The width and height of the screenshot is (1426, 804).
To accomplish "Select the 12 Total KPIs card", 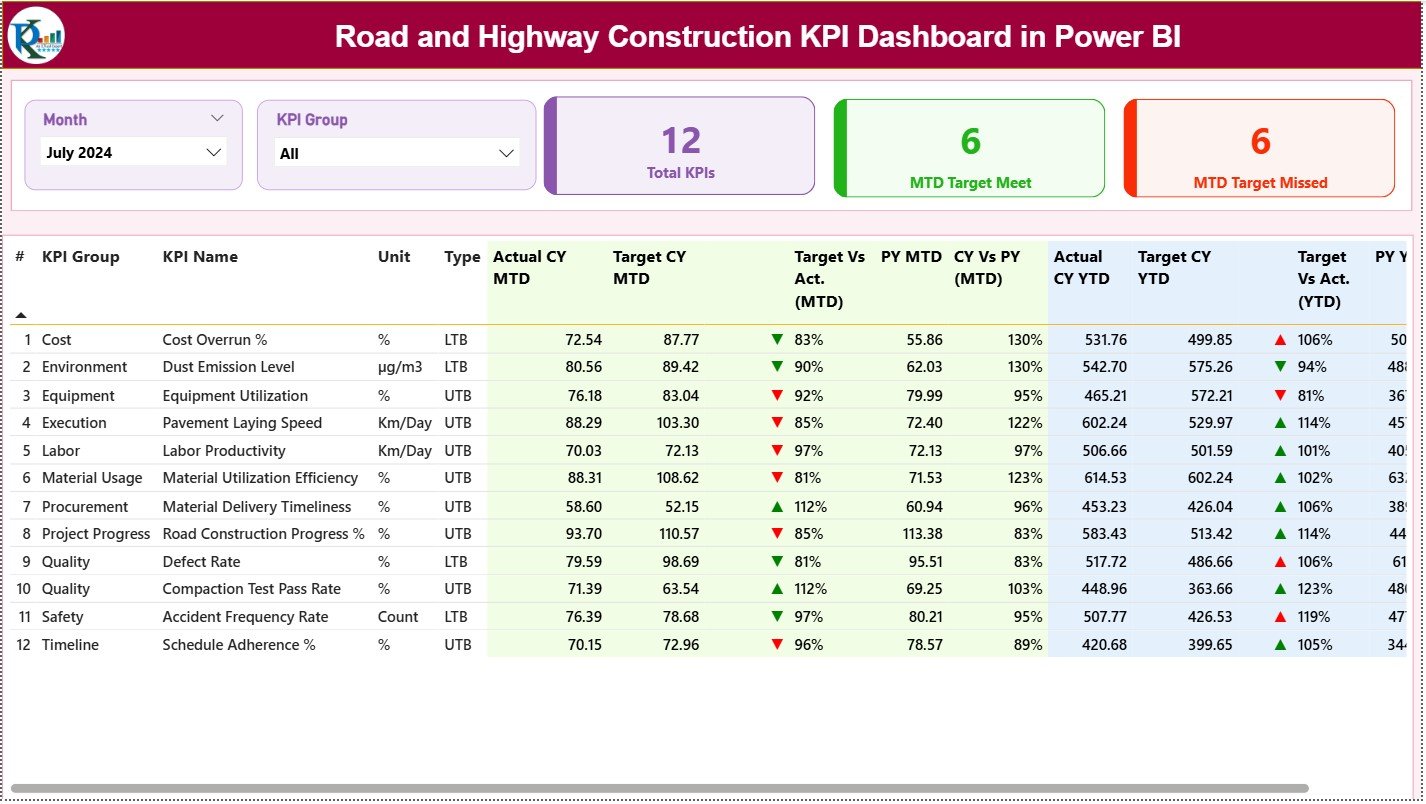I will (679, 145).
